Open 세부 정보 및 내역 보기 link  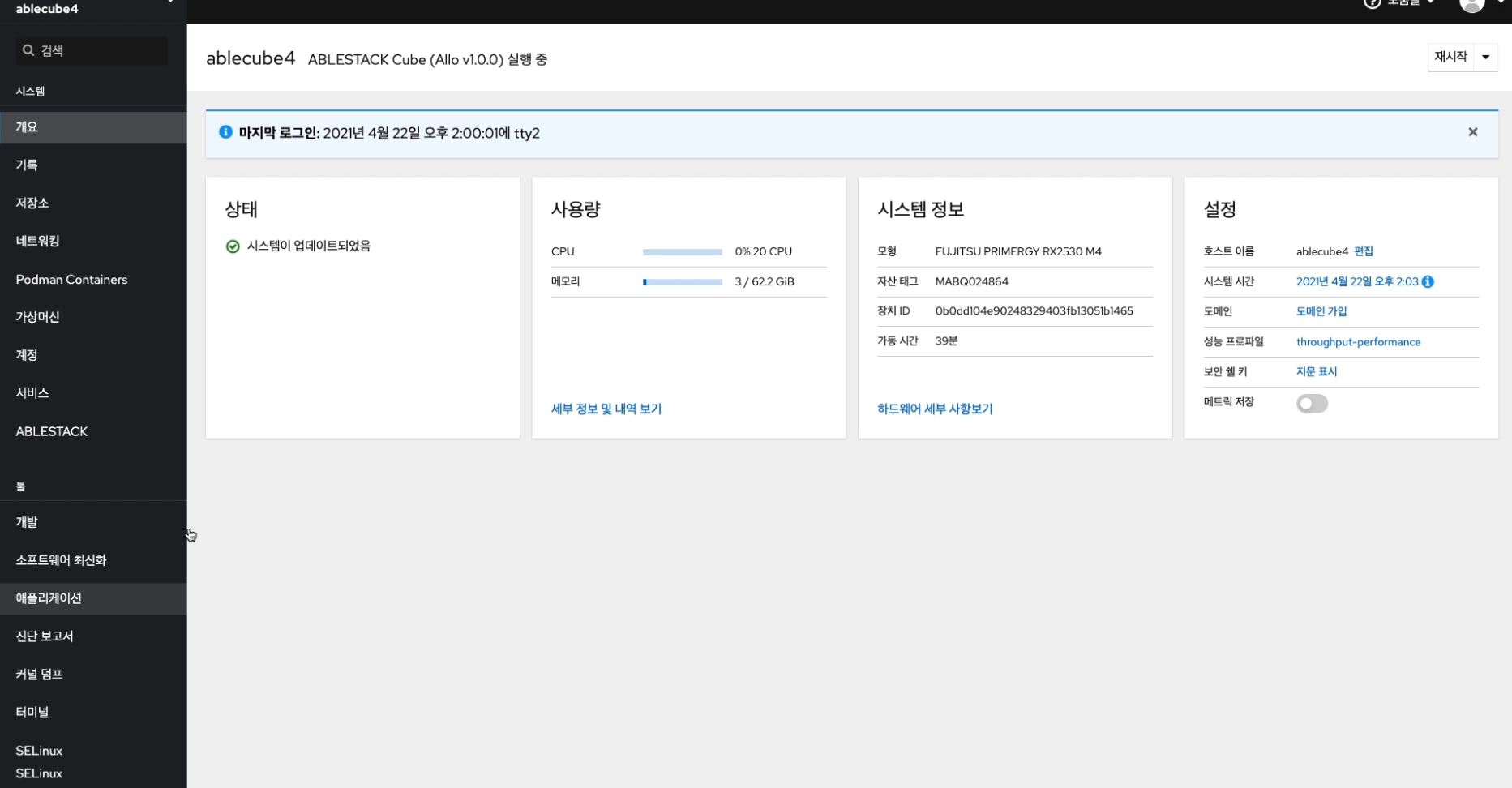pyautogui.click(x=606, y=409)
